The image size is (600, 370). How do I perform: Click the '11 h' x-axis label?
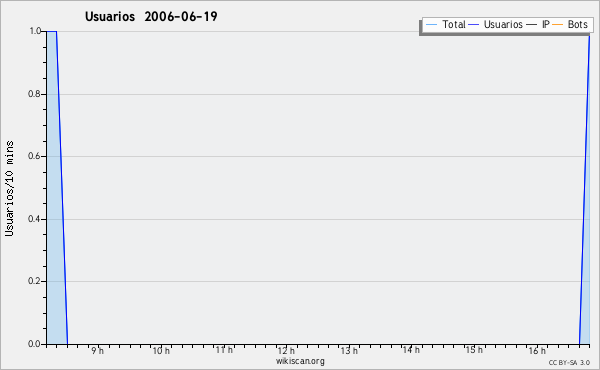pos(224,350)
